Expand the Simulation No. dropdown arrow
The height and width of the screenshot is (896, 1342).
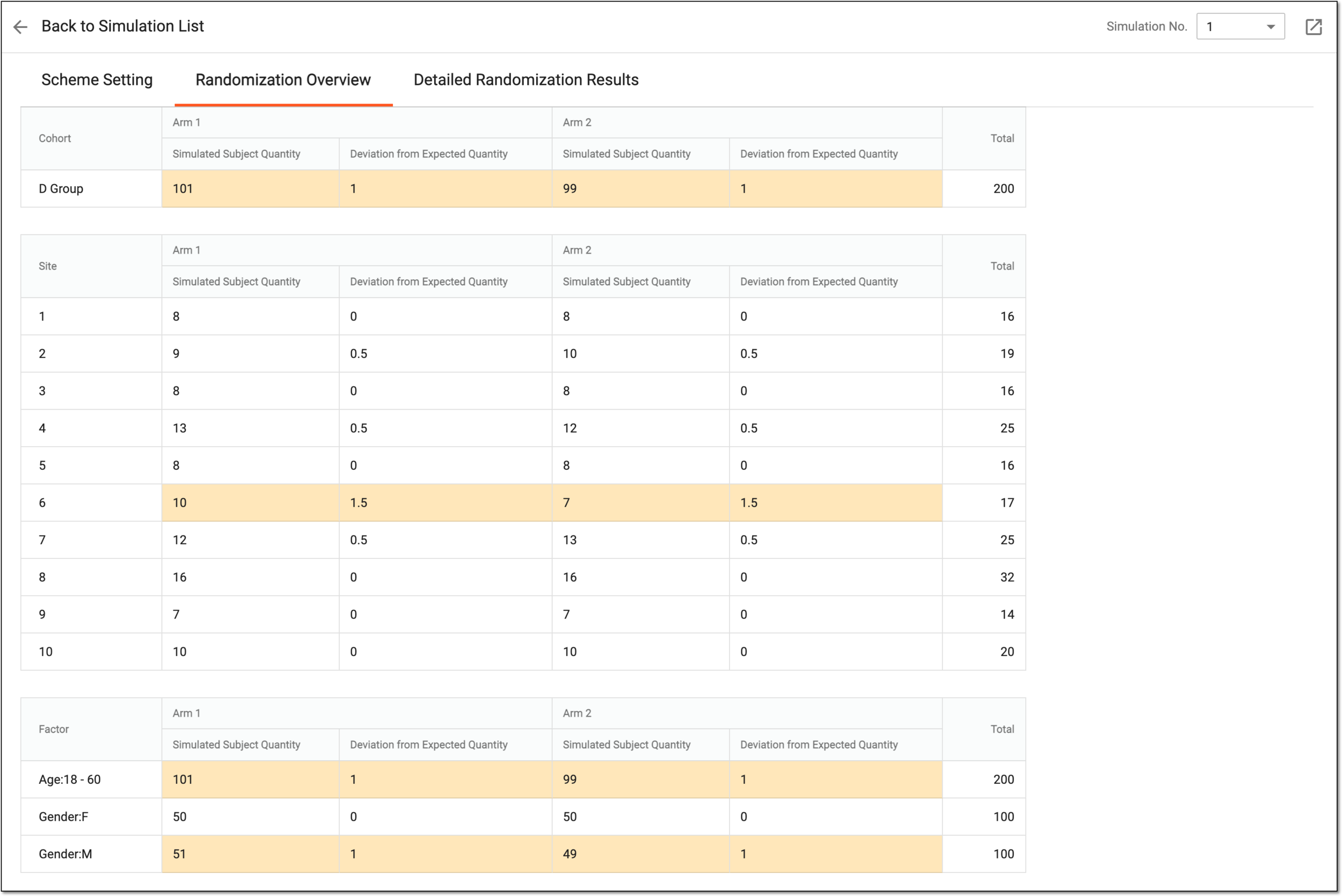(1271, 27)
